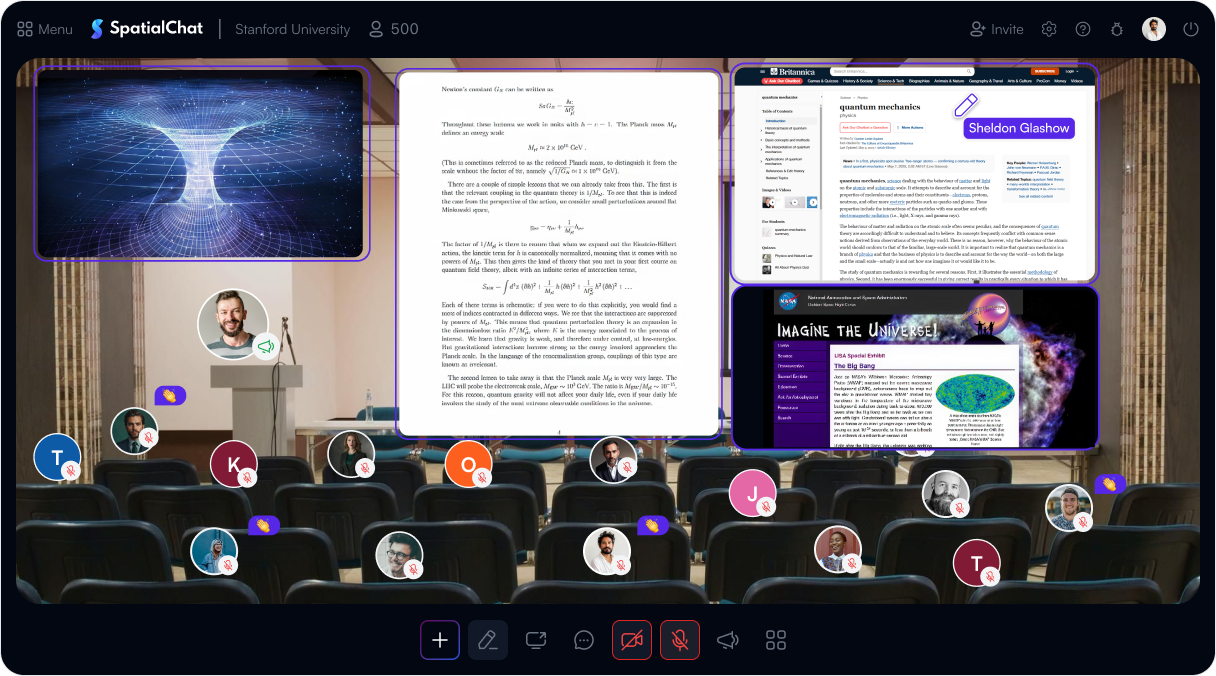
Task: Activate the megaphone broadcast tool
Action: [x=727, y=640]
